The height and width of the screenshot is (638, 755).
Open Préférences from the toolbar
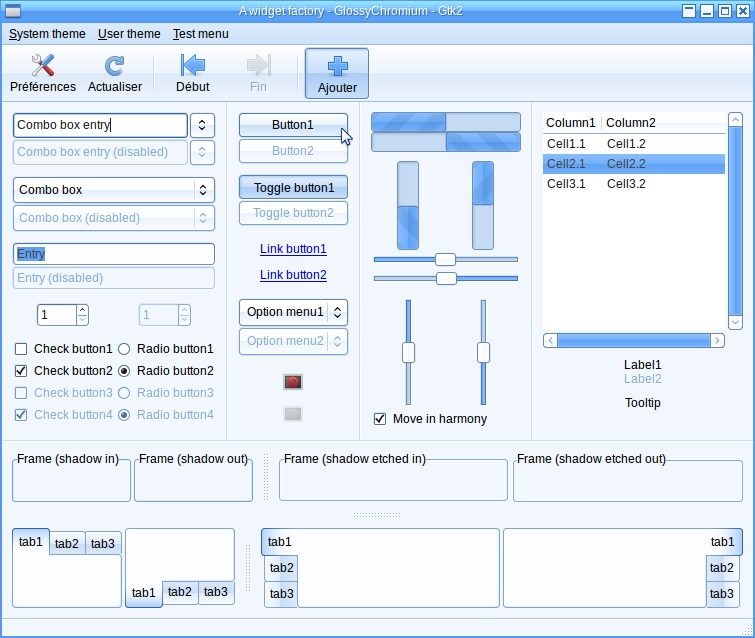coord(43,73)
